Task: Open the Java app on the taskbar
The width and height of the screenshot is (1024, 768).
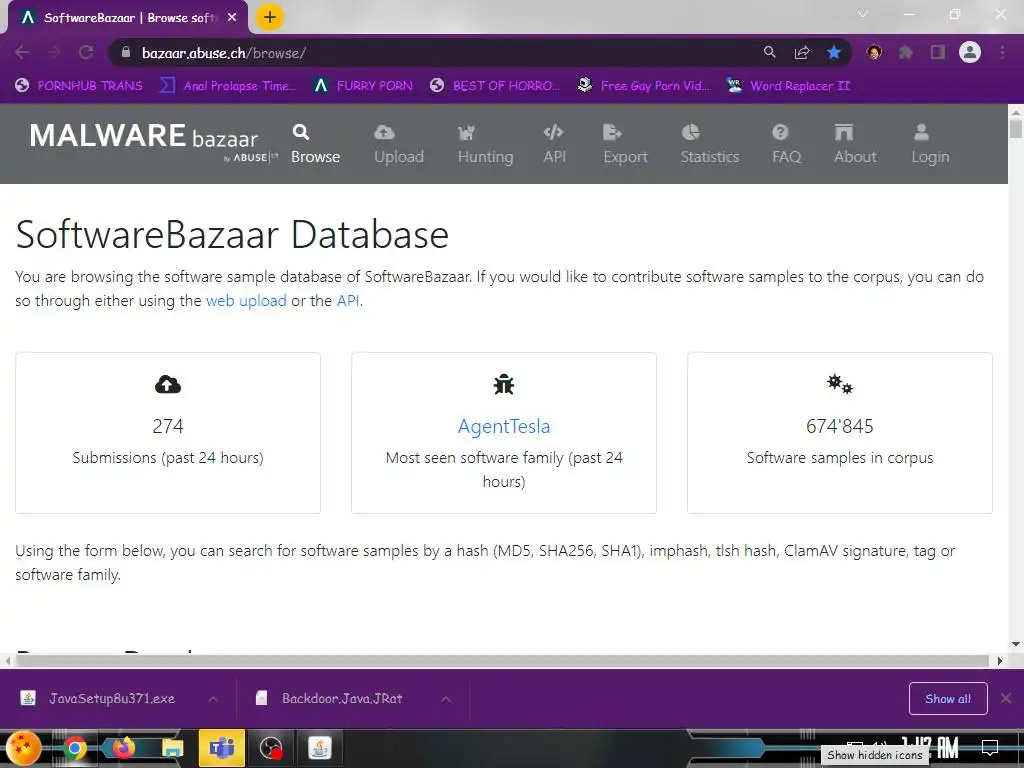Action: click(x=319, y=748)
